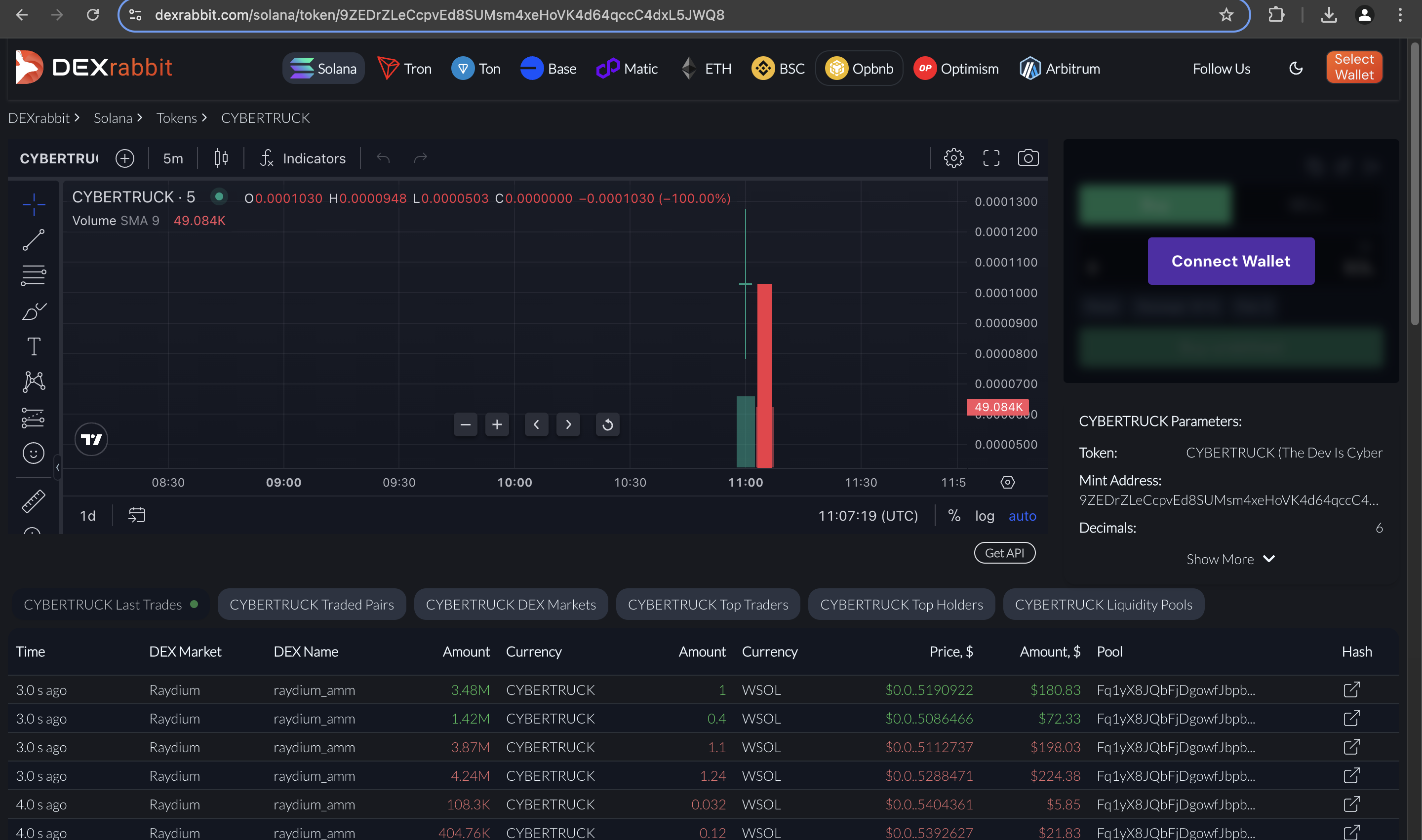
Task: Select the crosshair cursor tool
Action: [34, 204]
